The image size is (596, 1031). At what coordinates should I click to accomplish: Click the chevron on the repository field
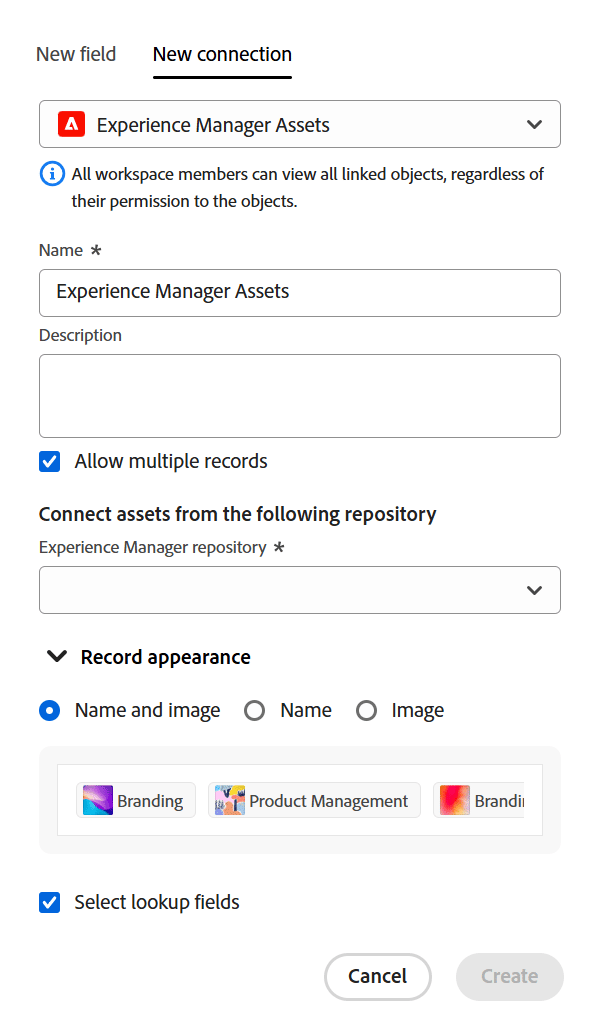[x=533, y=590]
